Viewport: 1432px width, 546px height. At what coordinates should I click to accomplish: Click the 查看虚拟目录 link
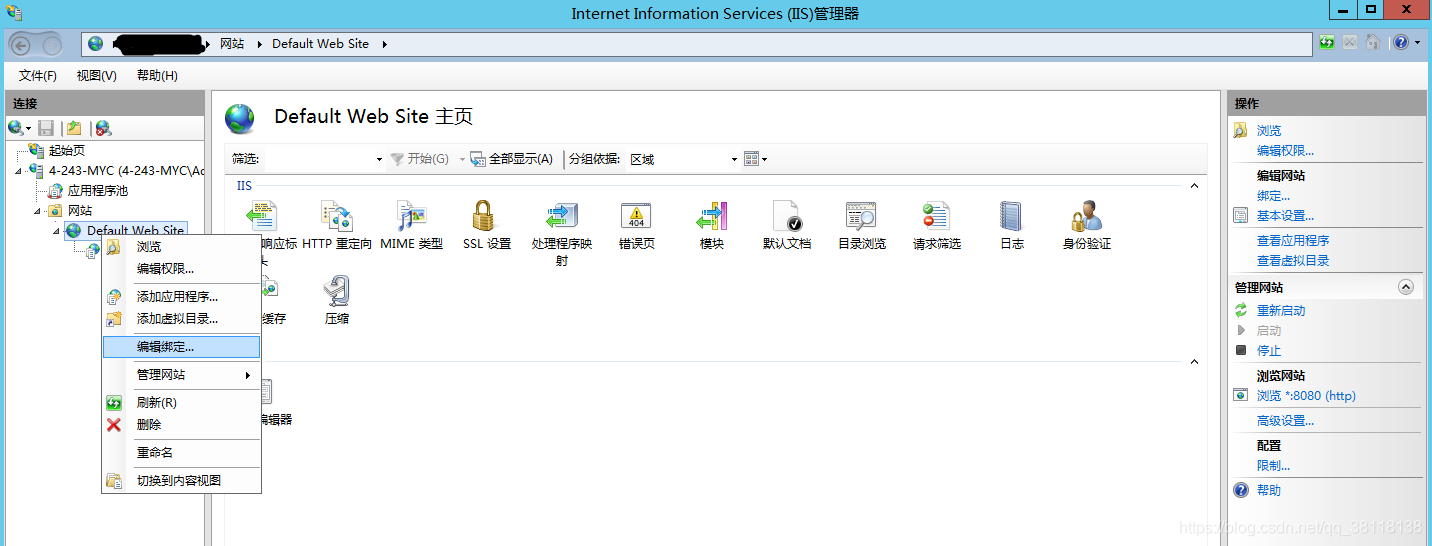click(1293, 261)
